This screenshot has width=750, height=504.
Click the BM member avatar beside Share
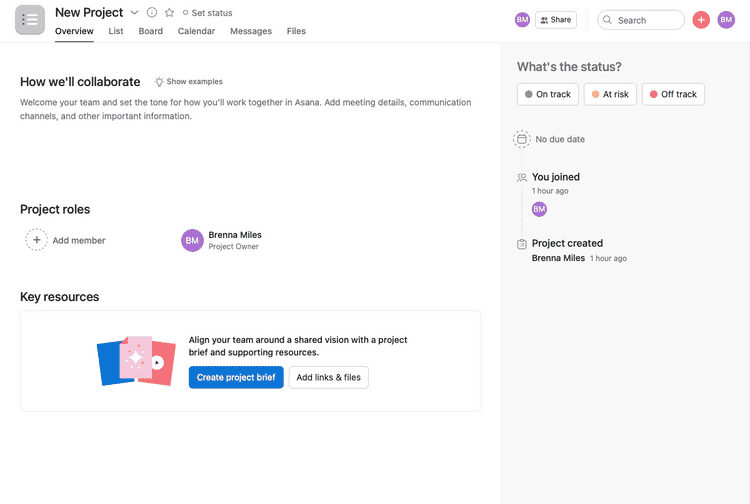pyautogui.click(x=522, y=20)
